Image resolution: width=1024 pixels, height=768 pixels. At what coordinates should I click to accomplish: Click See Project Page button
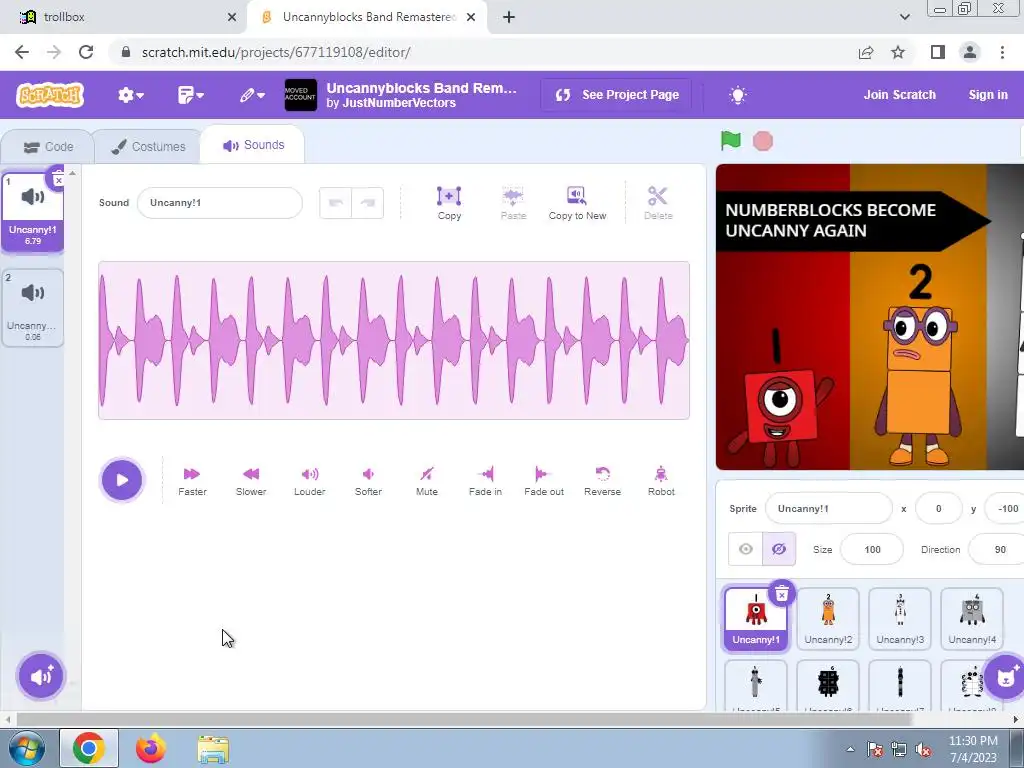616,95
